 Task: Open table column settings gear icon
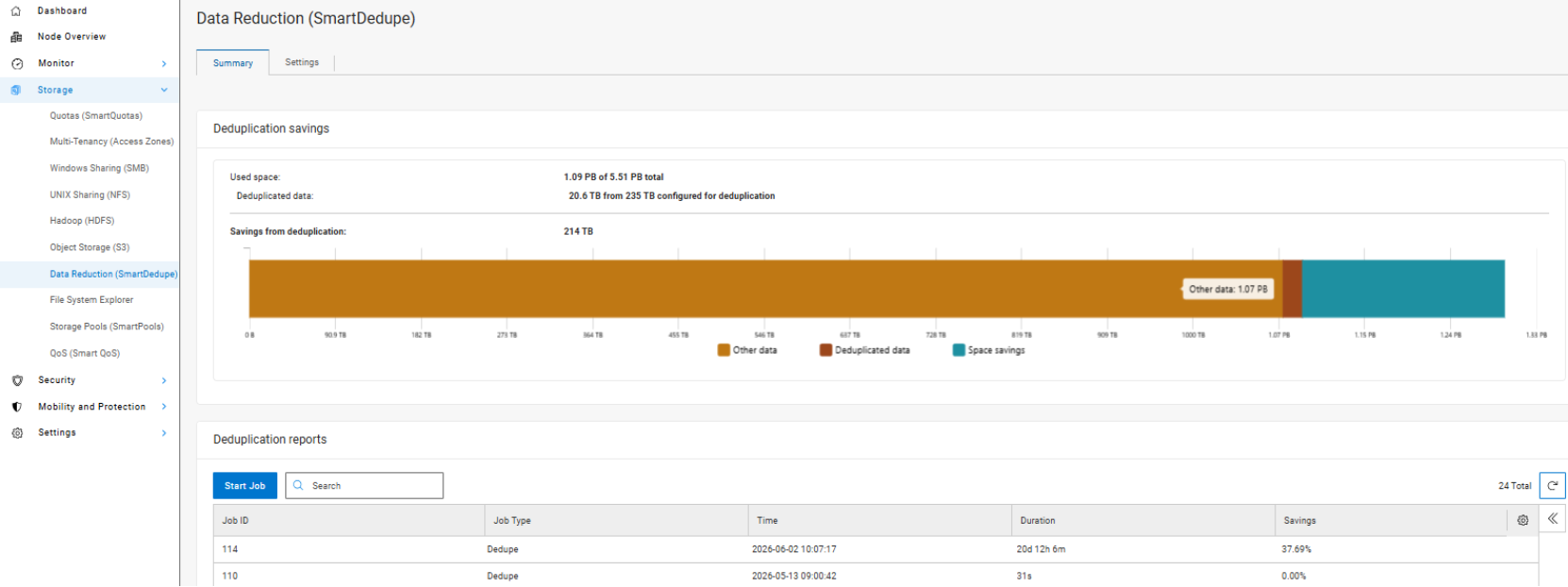coord(1523,520)
